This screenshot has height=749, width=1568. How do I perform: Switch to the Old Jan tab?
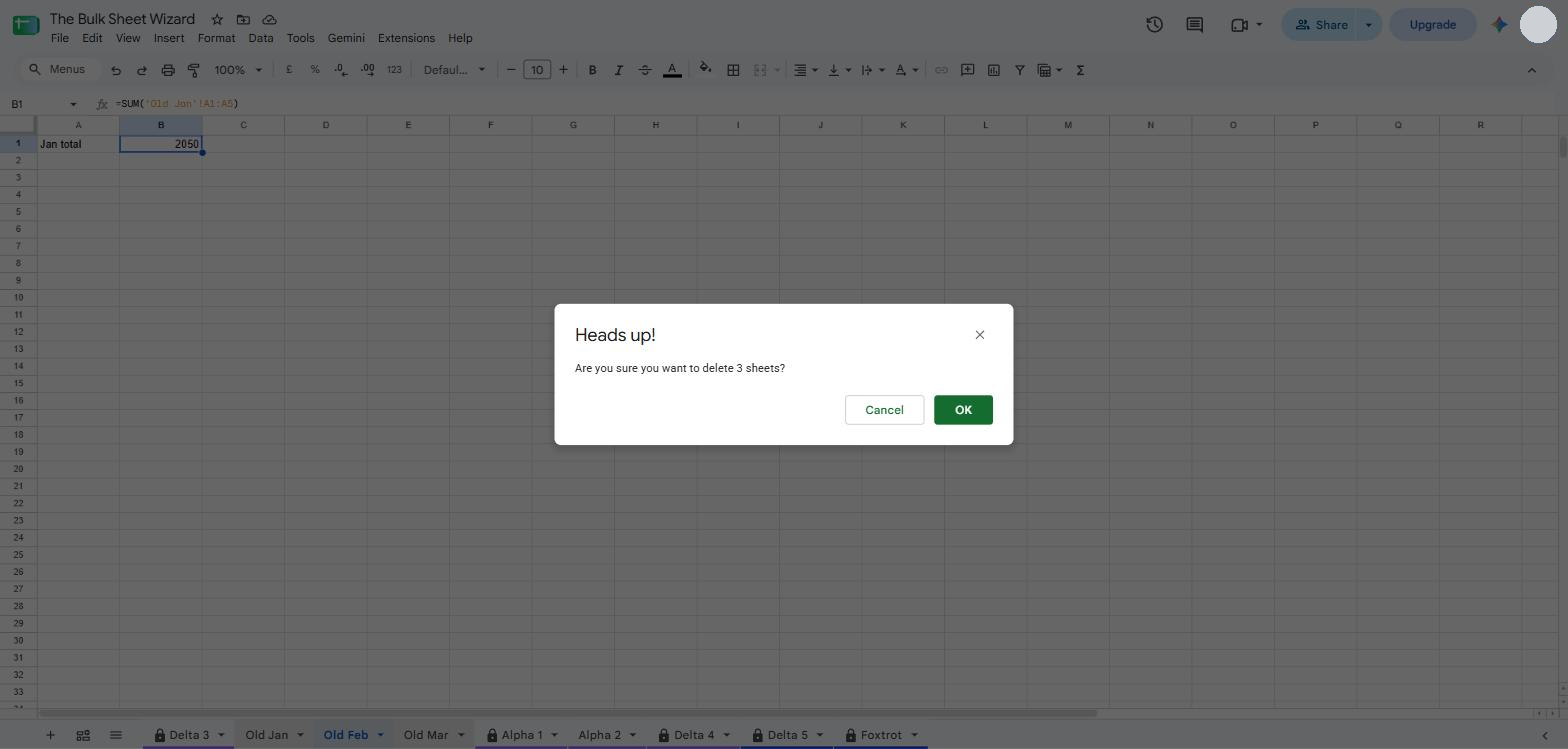coord(267,735)
